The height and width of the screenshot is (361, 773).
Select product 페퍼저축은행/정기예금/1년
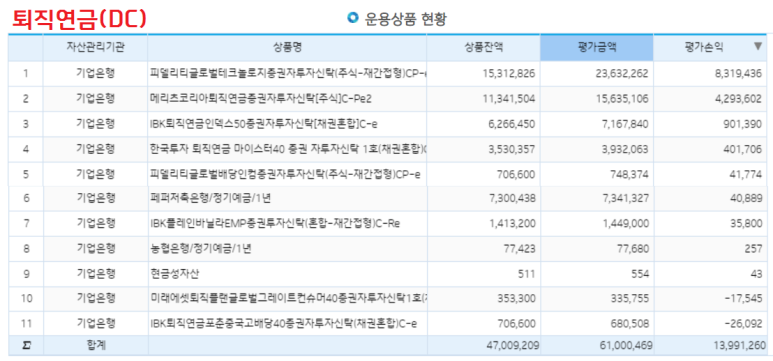(211, 198)
